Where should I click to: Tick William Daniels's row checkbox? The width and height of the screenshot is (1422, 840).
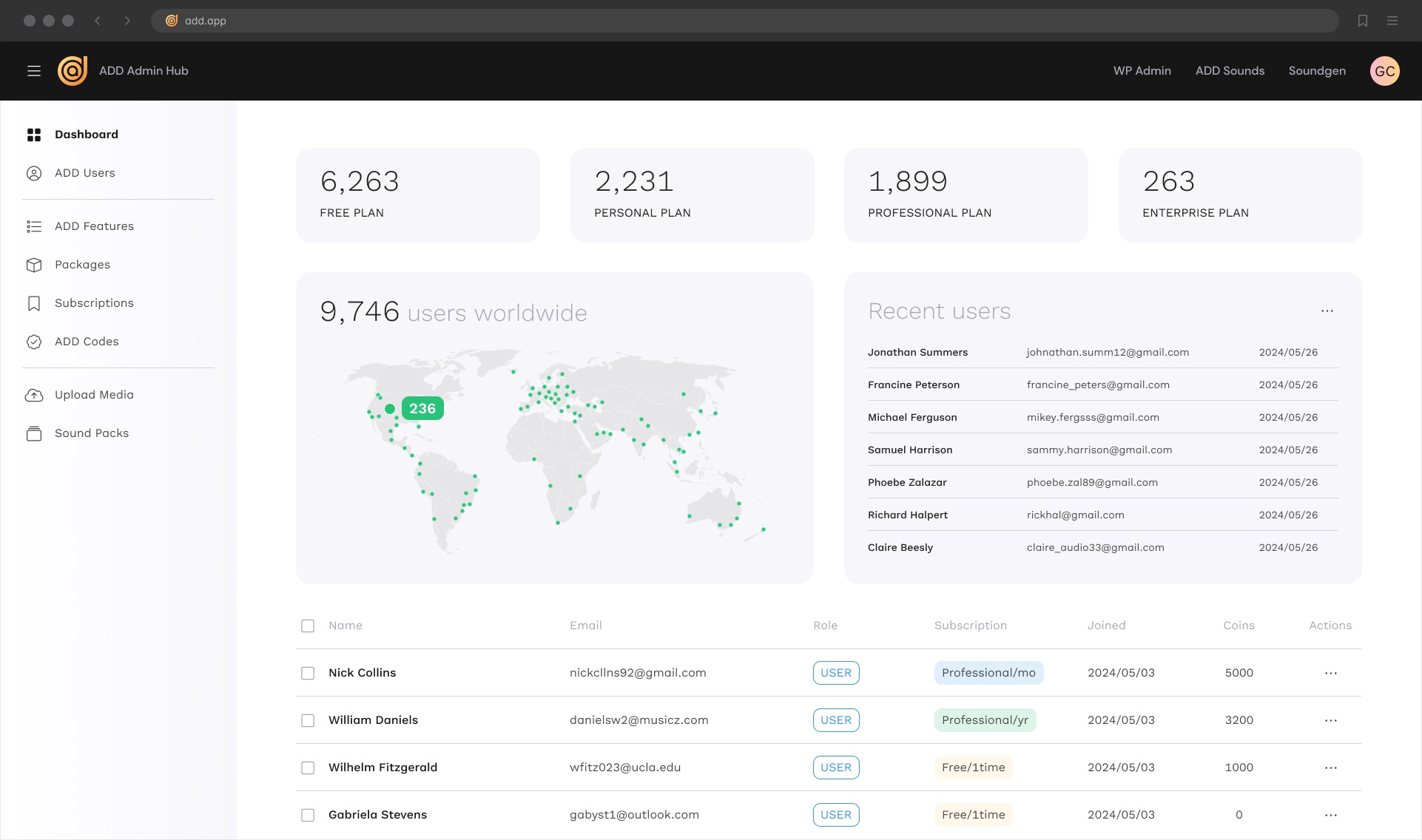pos(307,719)
